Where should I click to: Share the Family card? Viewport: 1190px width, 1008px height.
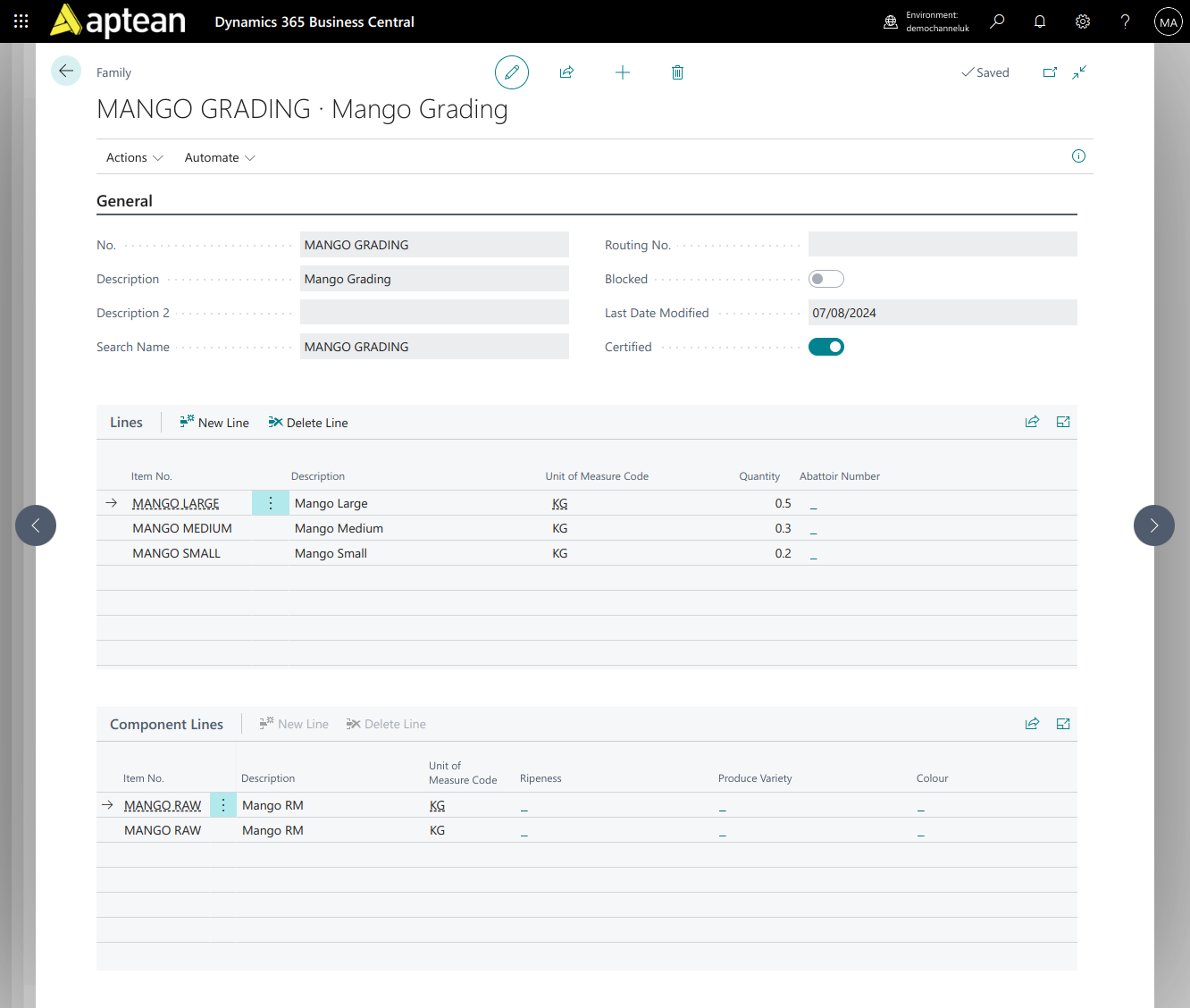tap(566, 72)
